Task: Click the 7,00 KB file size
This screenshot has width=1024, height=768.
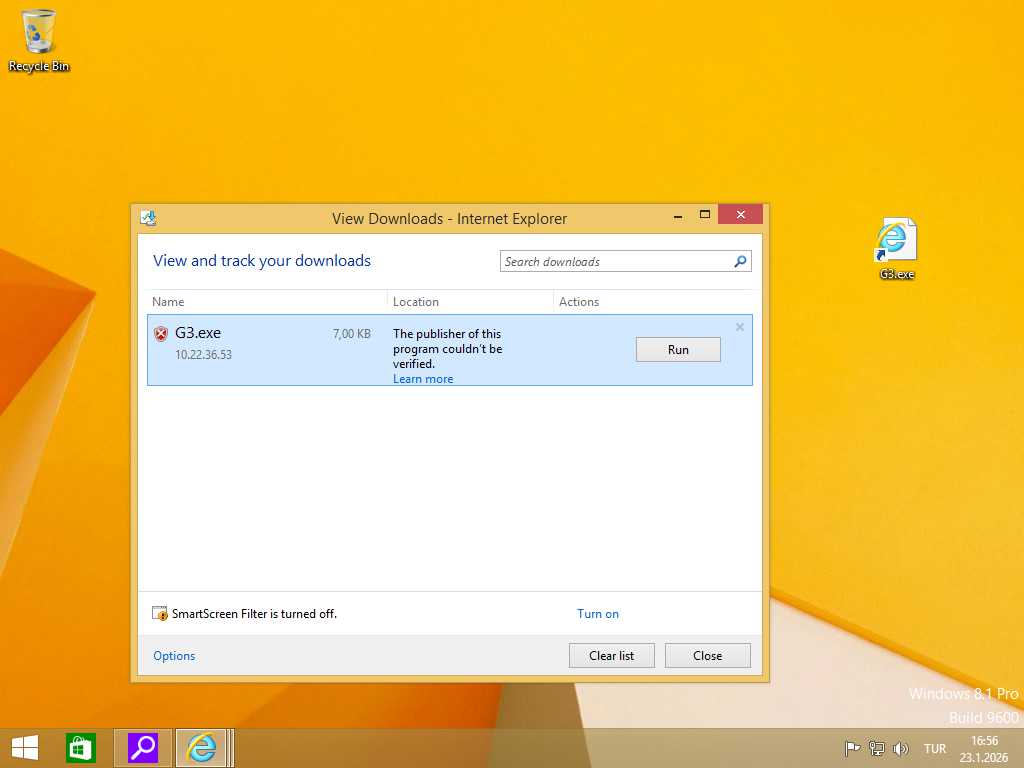Action: (351, 334)
